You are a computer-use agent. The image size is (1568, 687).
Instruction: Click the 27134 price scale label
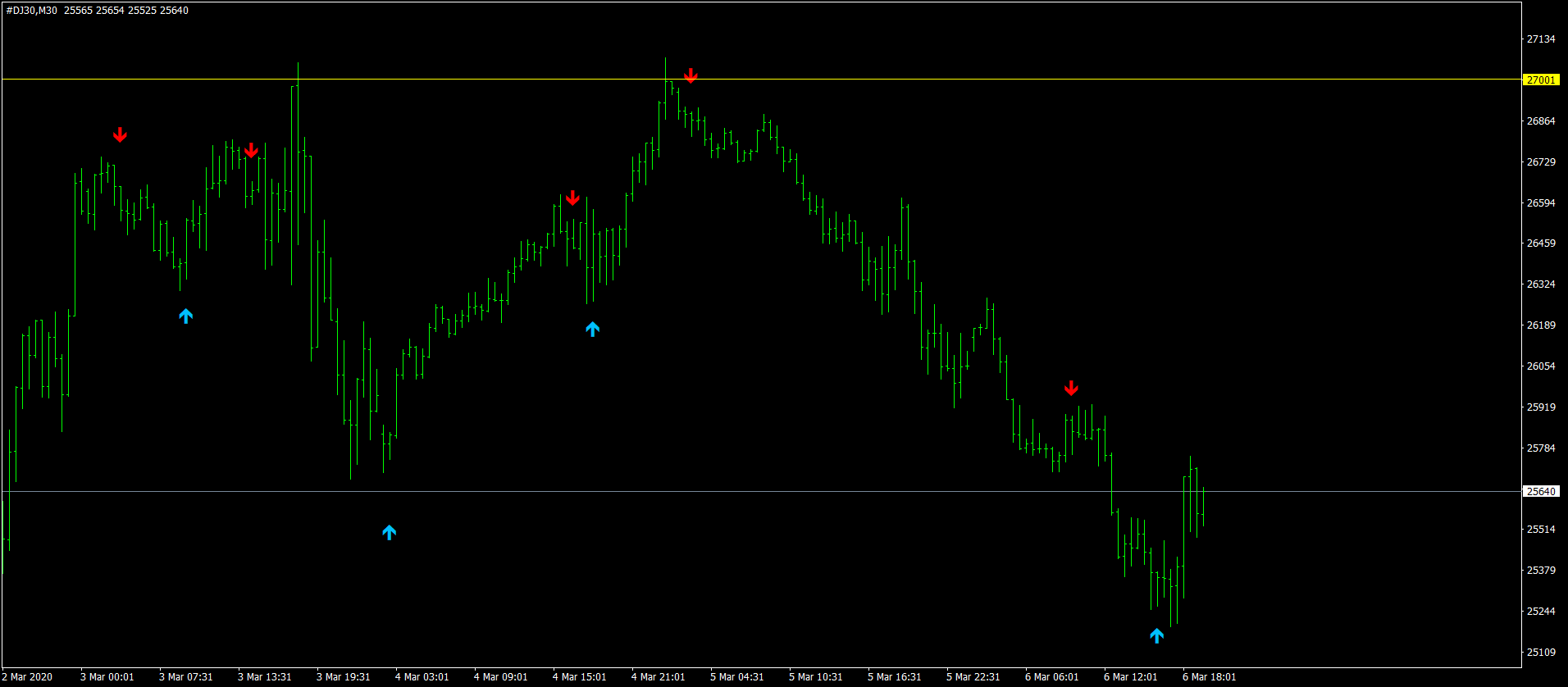(x=1541, y=39)
